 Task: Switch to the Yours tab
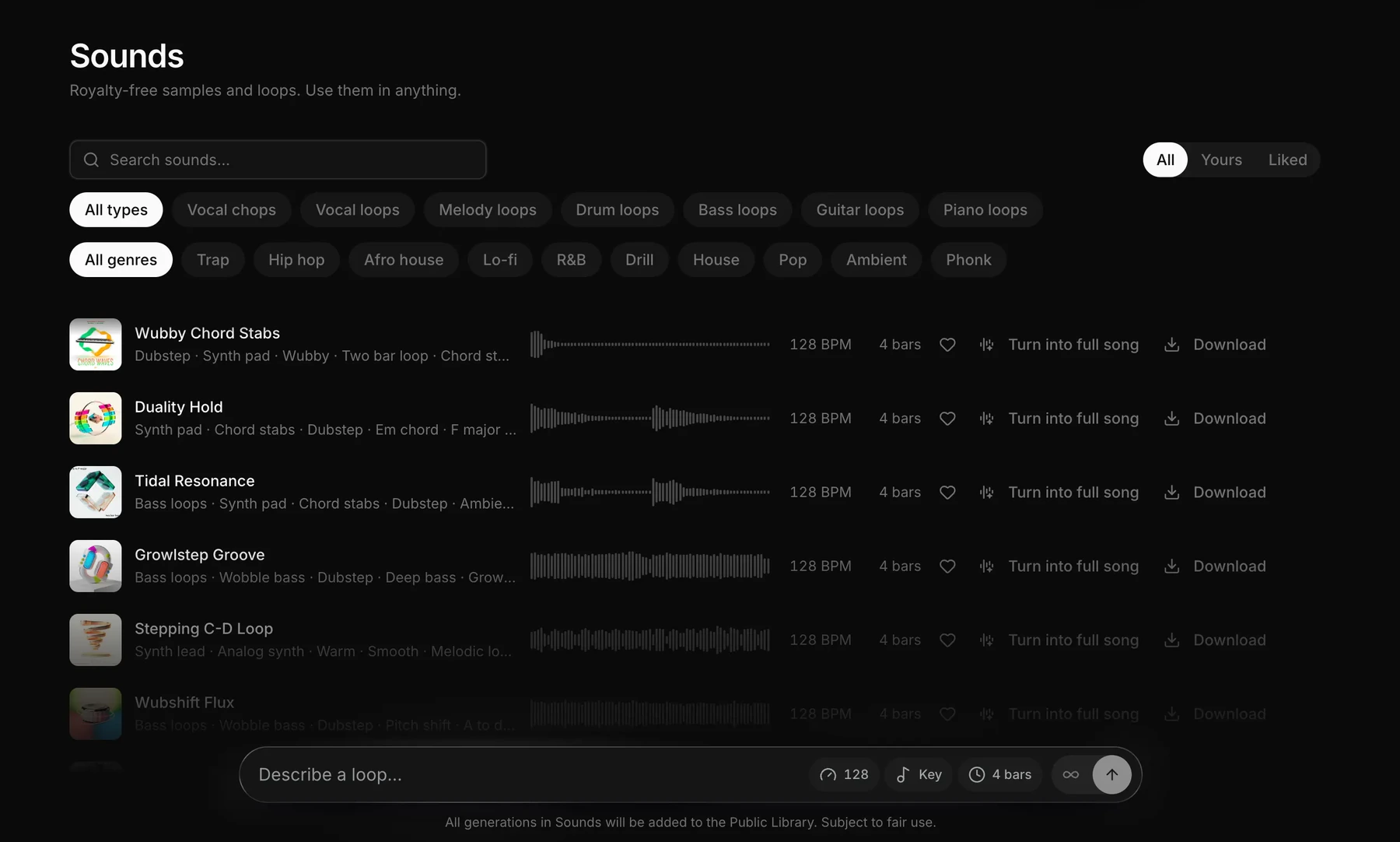[1221, 160]
